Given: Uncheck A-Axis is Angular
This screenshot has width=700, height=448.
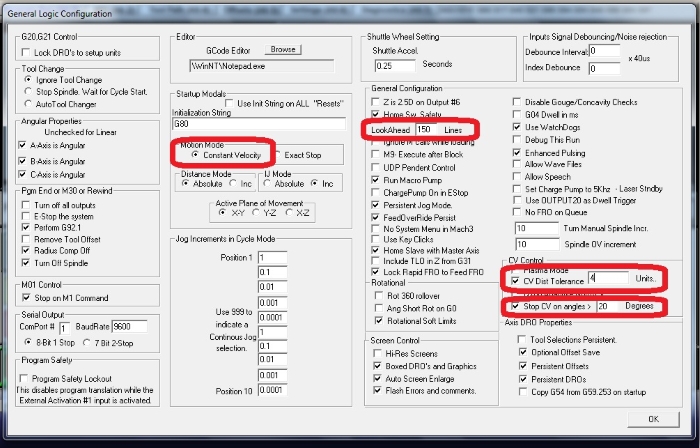Looking at the screenshot, I should pyautogui.click(x=22, y=145).
